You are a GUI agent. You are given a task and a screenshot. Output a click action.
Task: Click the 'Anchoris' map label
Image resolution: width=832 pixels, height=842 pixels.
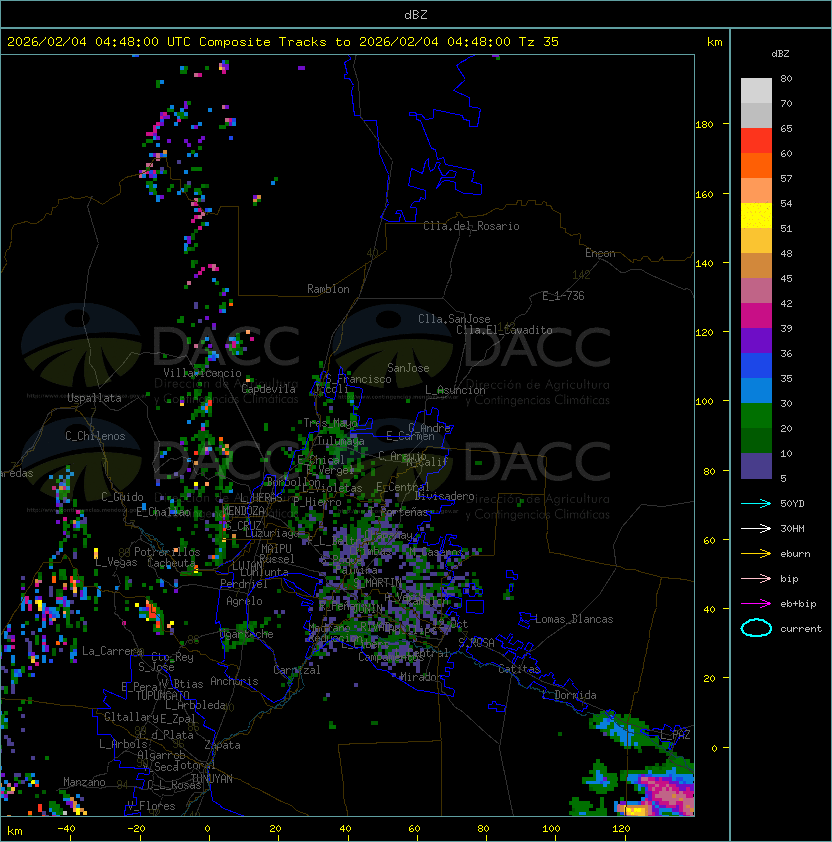click(x=234, y=681)
